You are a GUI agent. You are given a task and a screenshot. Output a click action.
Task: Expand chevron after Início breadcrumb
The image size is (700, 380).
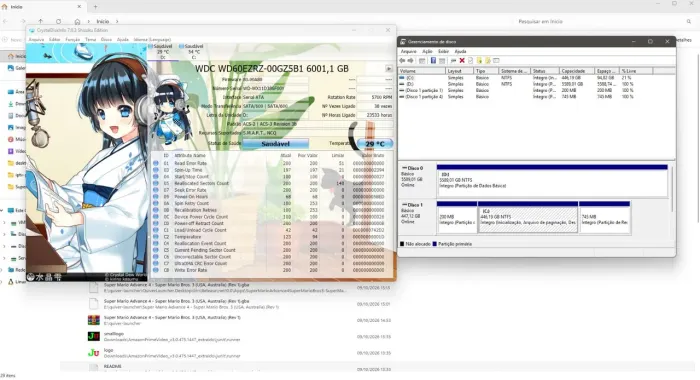pyautogui.click(x=117, y=21)
